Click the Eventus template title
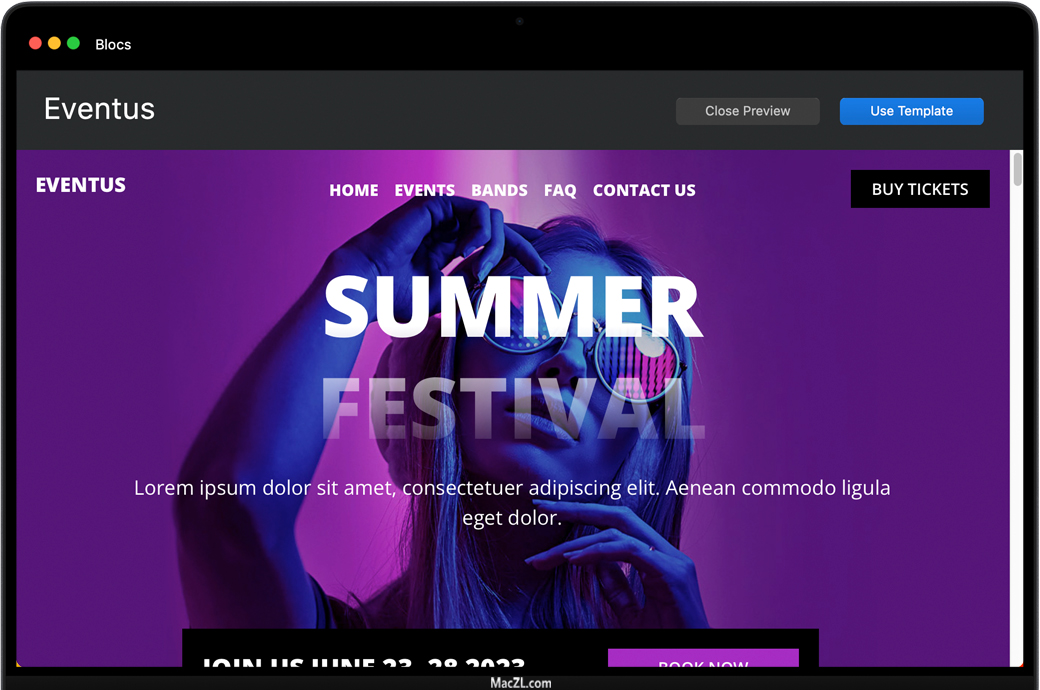The width and height of the screenshot is (1040, 690). pos(99,109)
